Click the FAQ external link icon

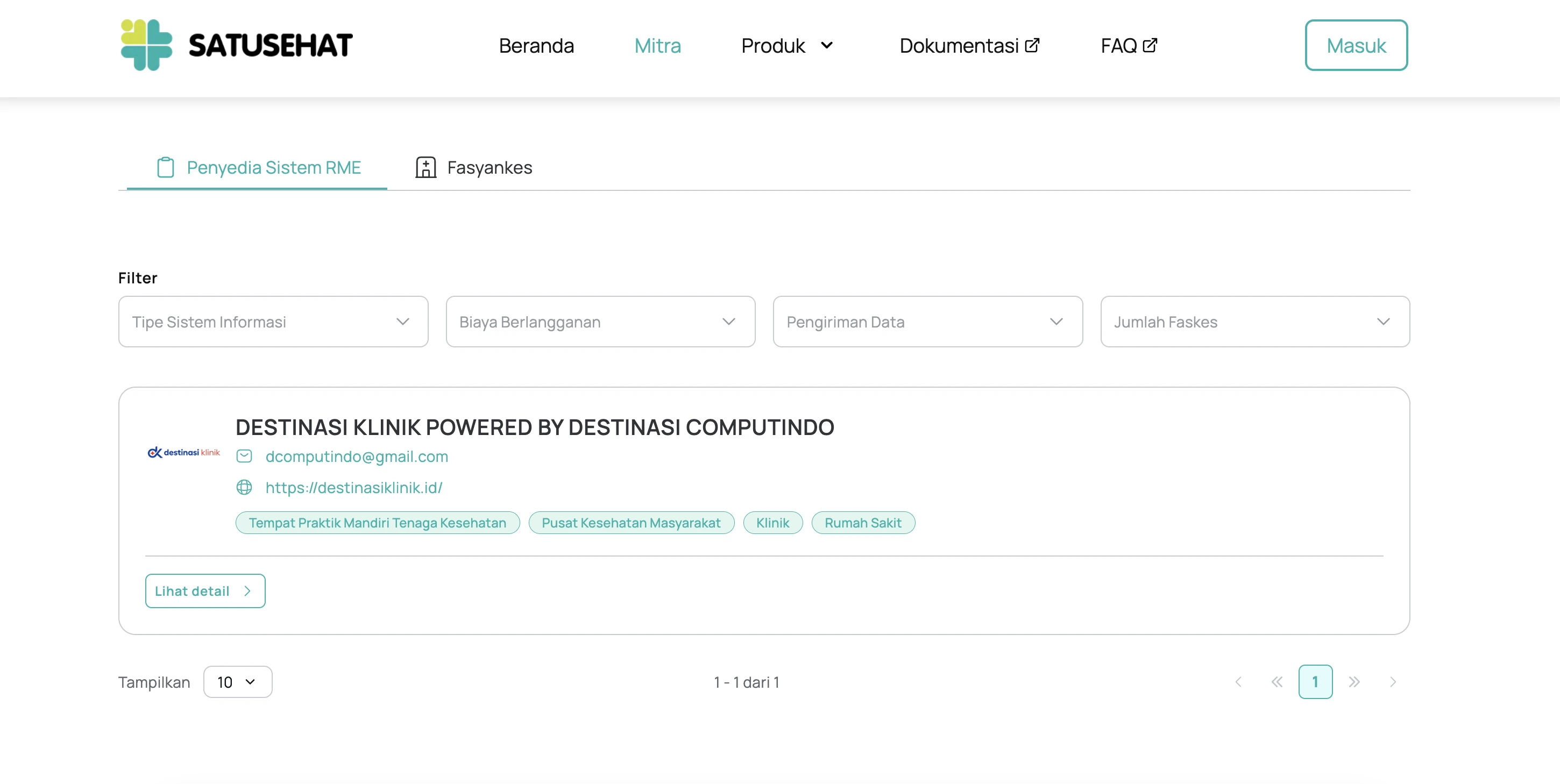click(1150, 45)
